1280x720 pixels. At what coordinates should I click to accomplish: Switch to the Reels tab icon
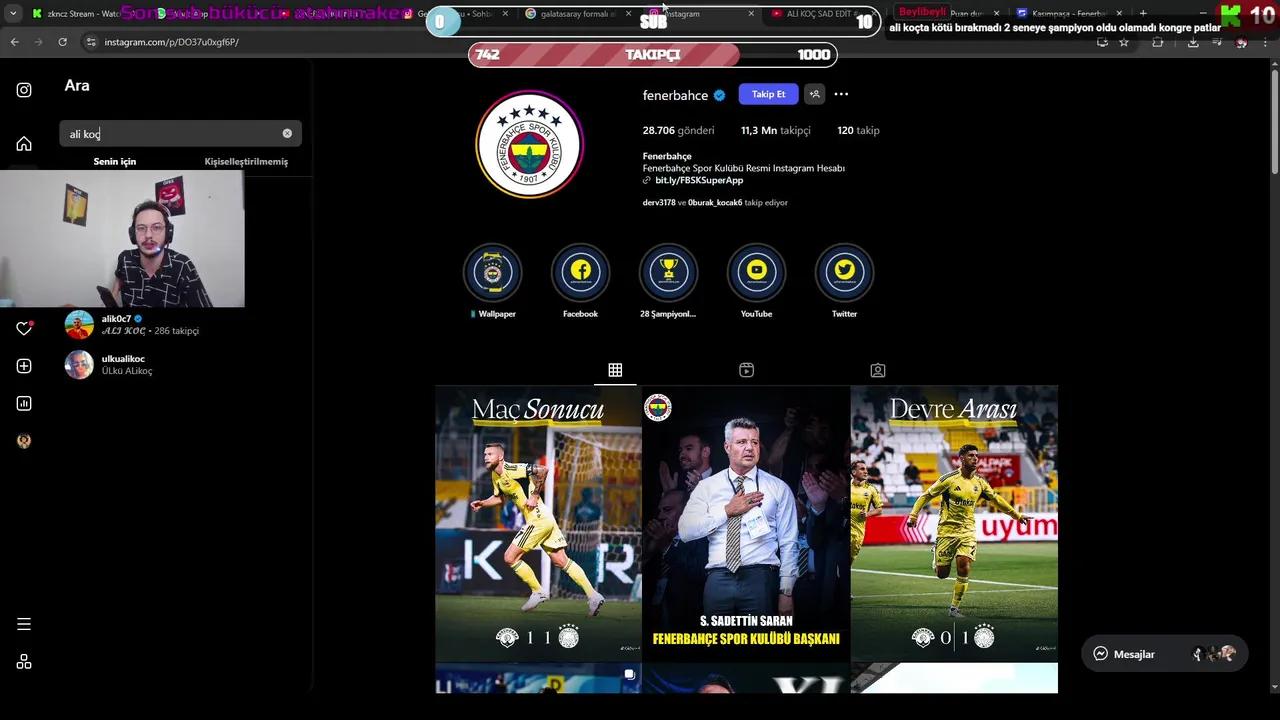(746, 370)
